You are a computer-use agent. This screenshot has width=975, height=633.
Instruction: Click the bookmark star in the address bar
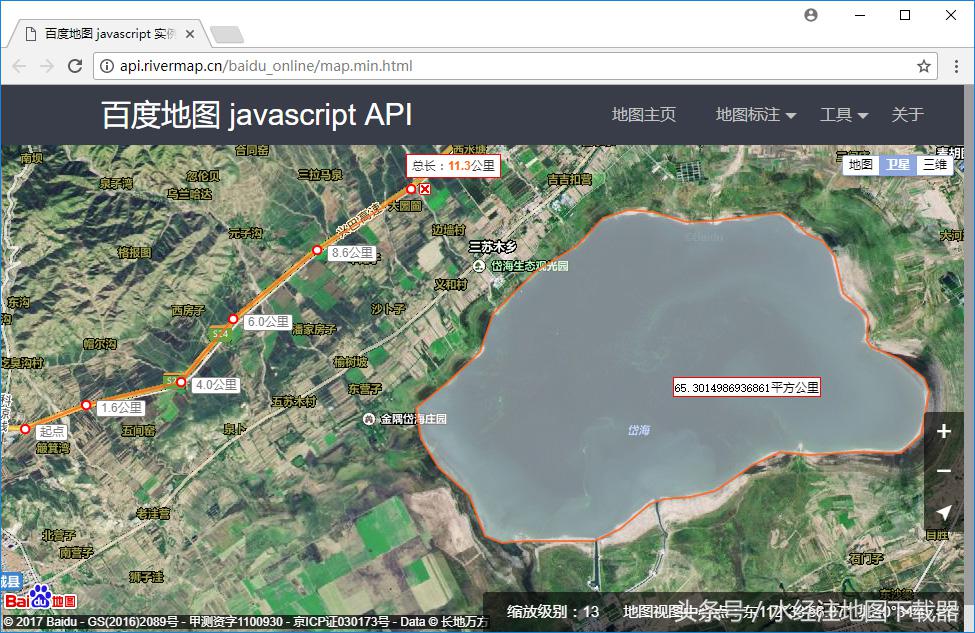(x=925, y=66)
